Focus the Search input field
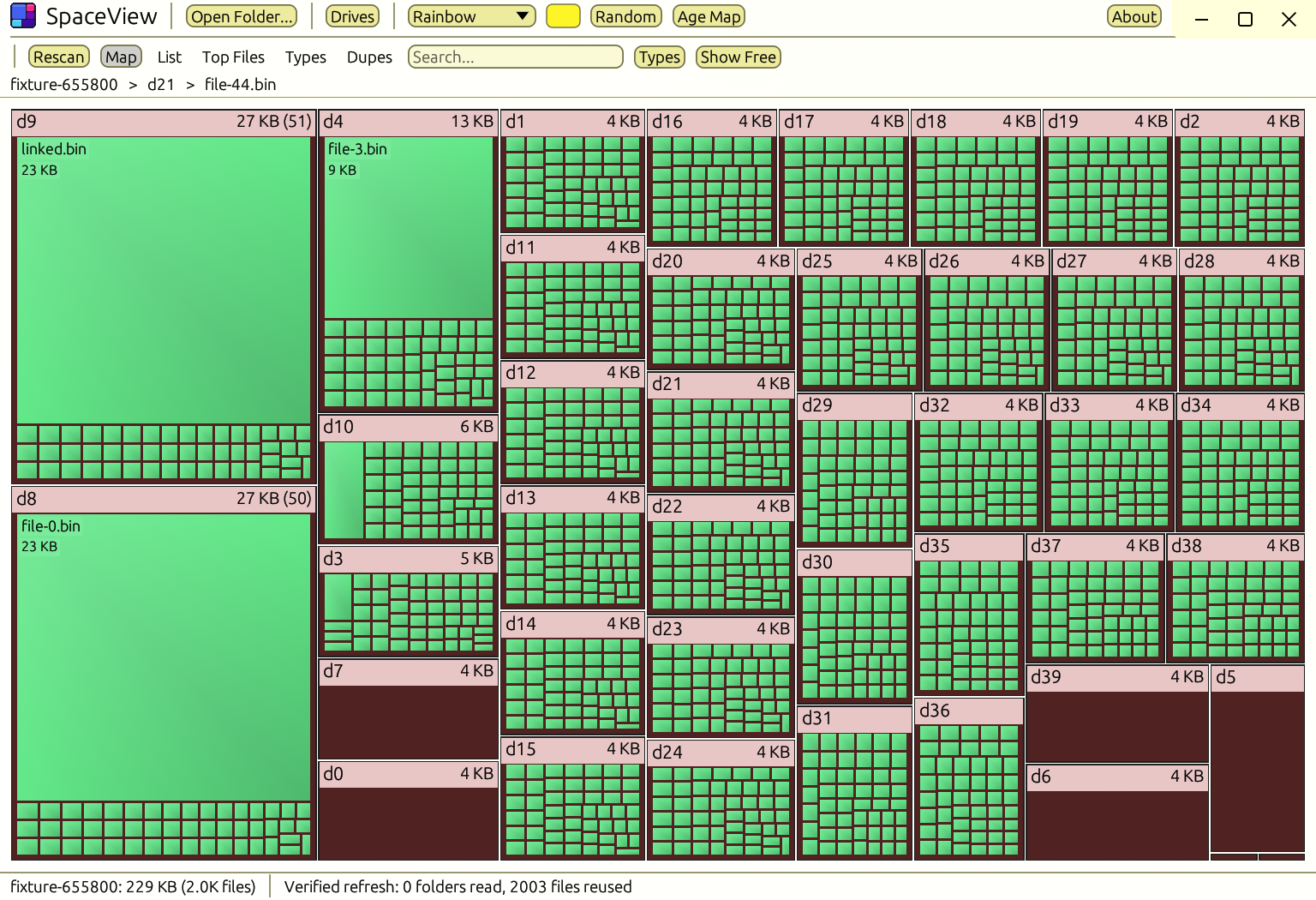1316x900 pixels. (515, 57)
